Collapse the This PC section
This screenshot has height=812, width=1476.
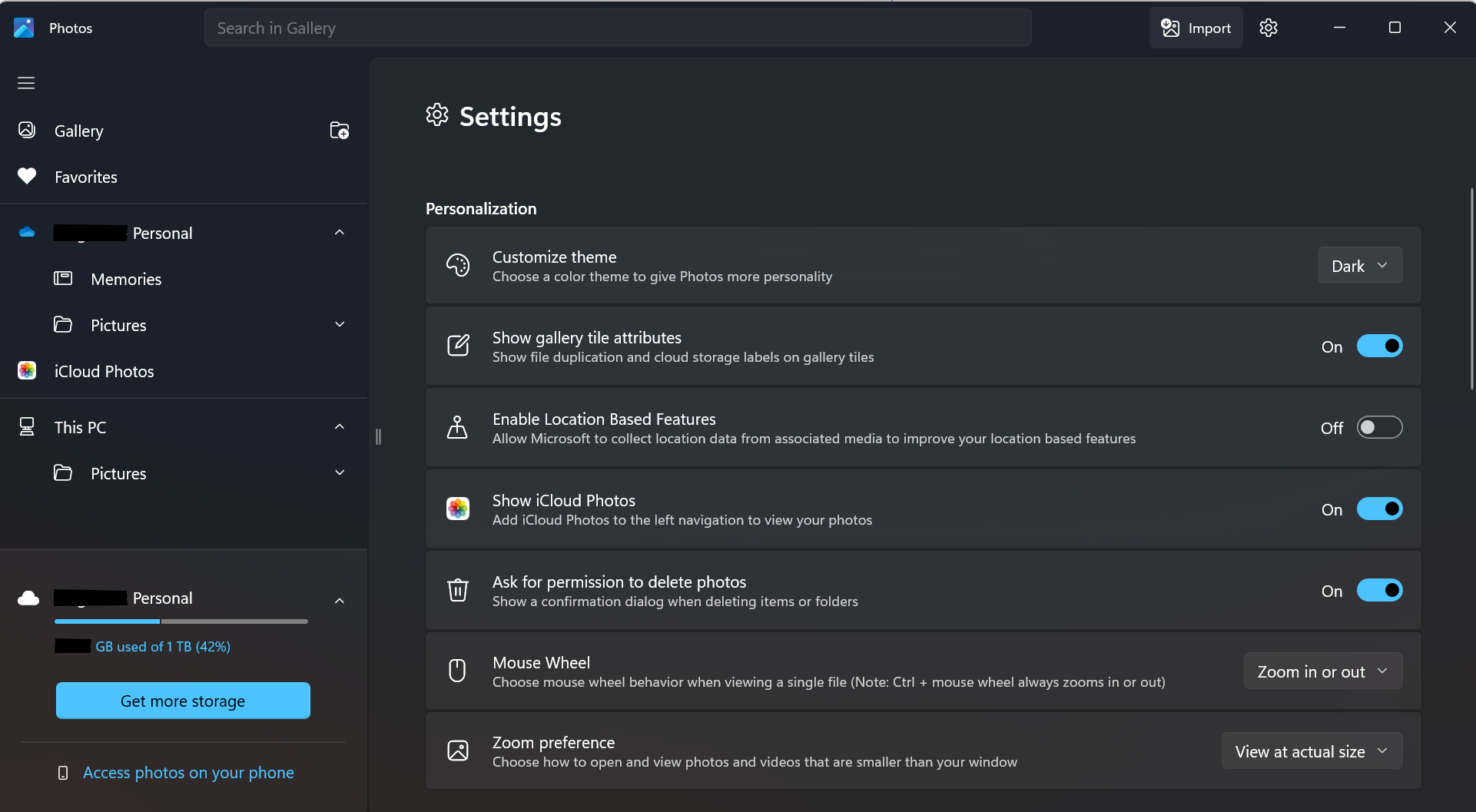(x=339, y=427)
